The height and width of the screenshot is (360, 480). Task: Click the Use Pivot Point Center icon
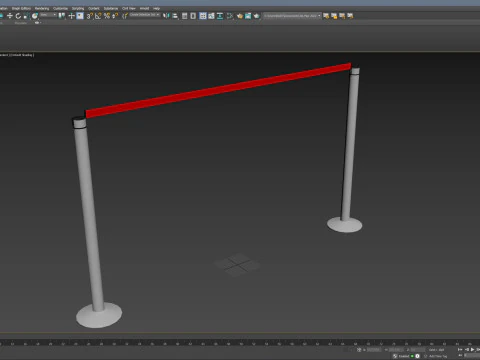coord(62,16)
